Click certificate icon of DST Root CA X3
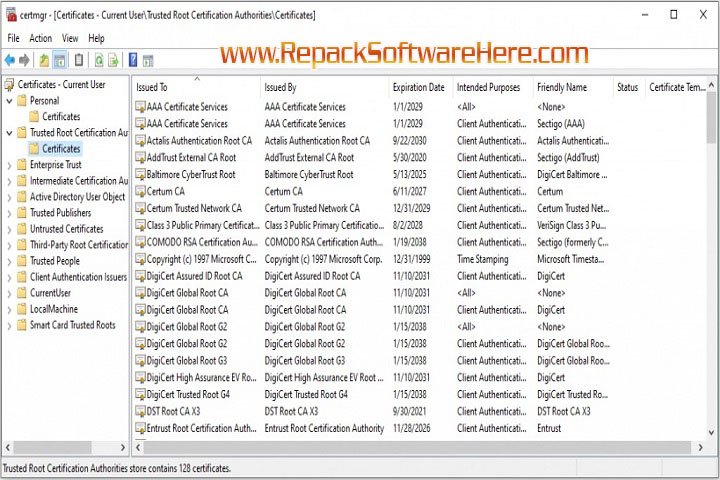The width and height of the screenshot is (720, 480). coord(140,411)
